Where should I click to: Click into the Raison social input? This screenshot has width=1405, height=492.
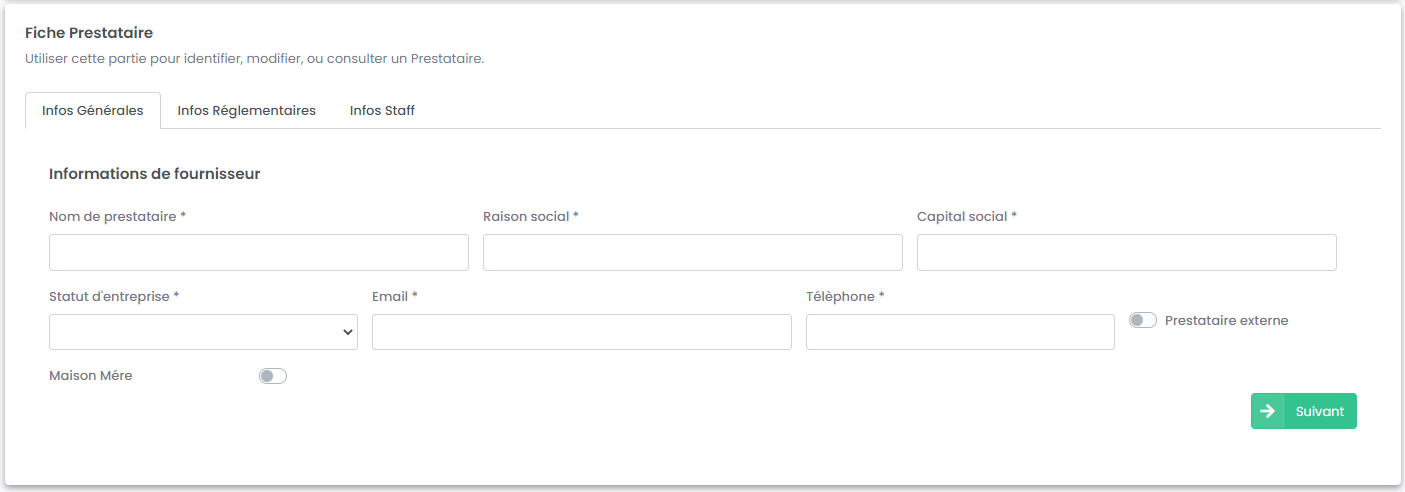(x=692, y=253)
